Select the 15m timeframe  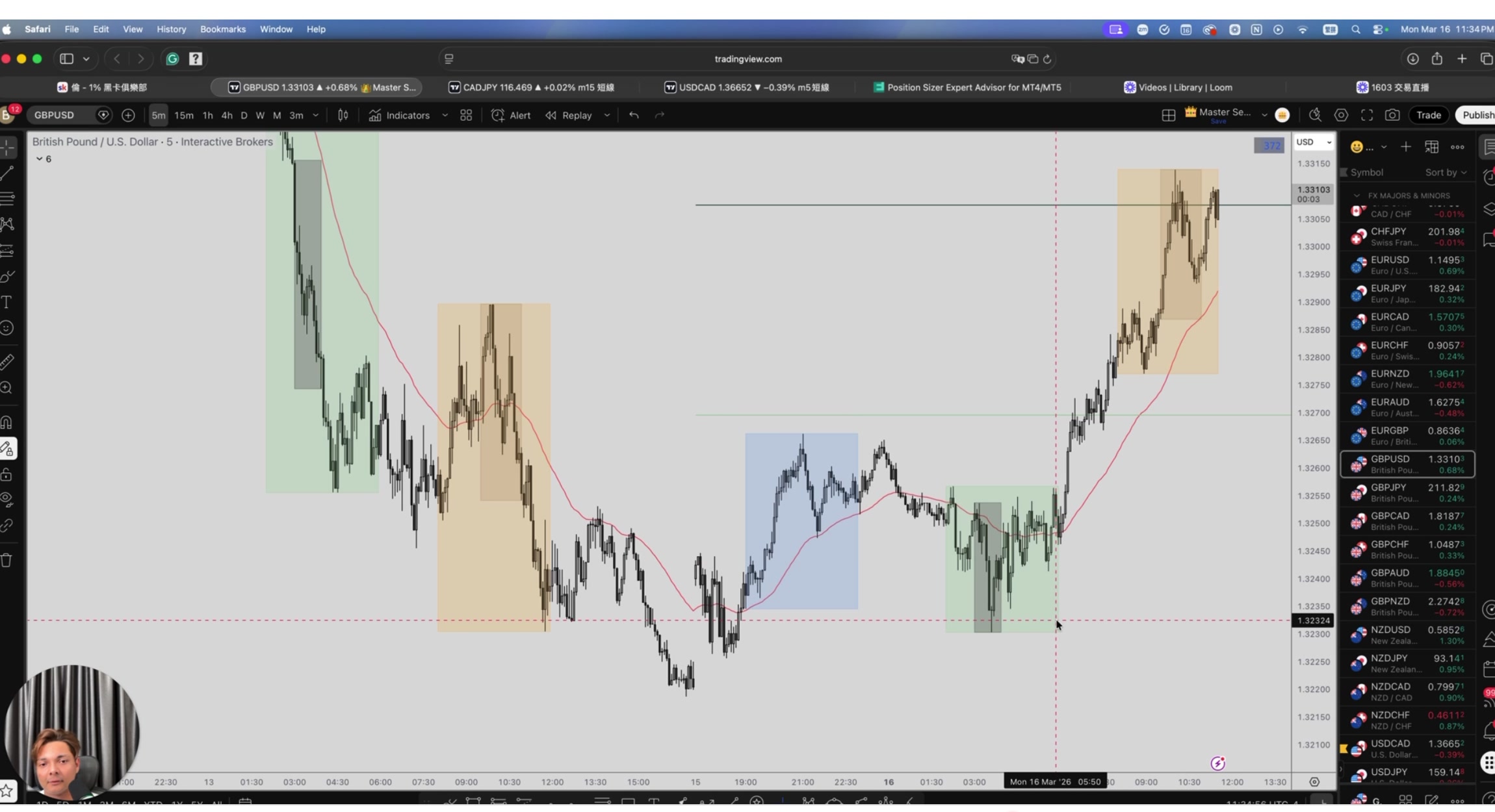coord(184,115)
